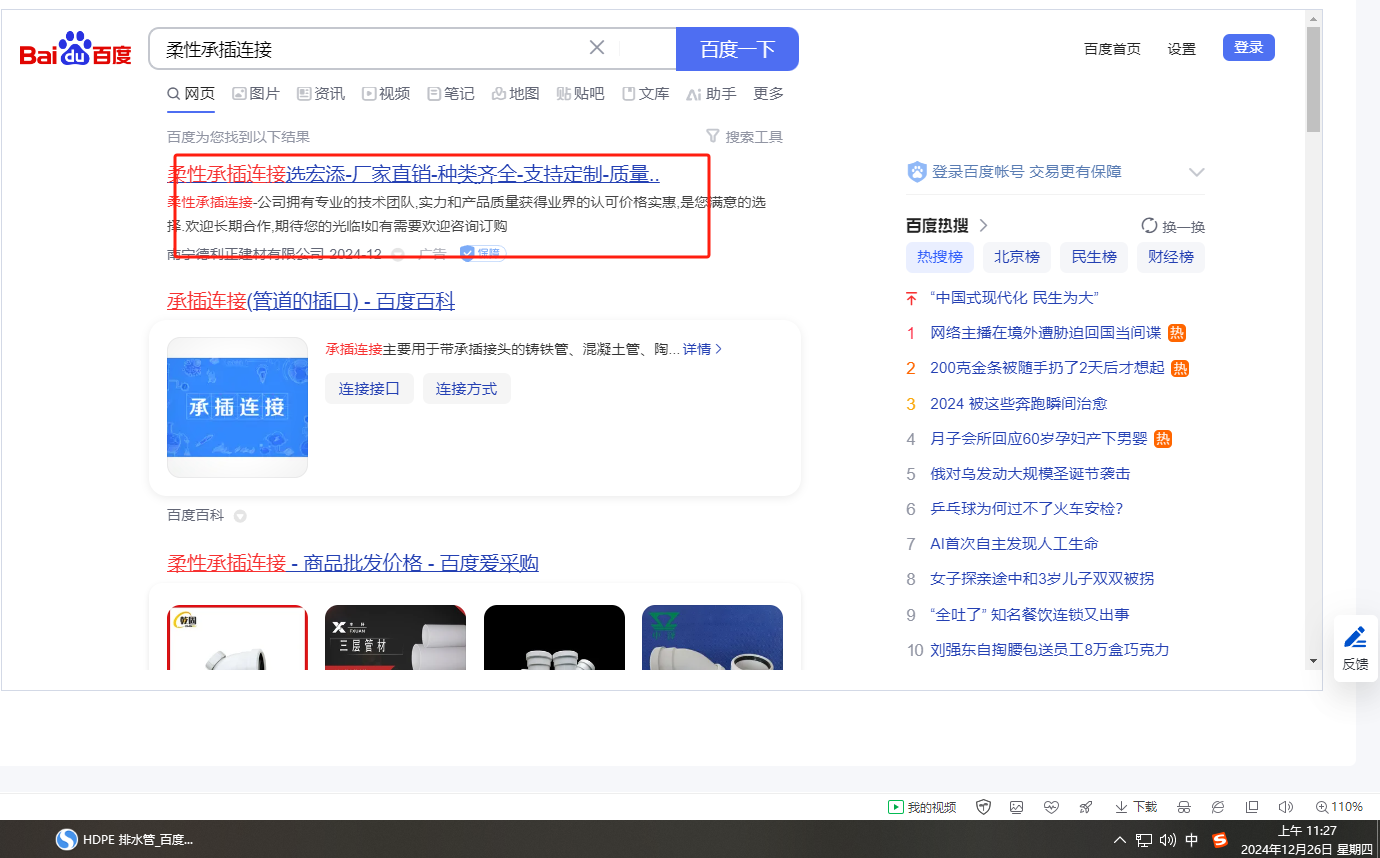Show hidden system tray icons

coord(1119,840)
